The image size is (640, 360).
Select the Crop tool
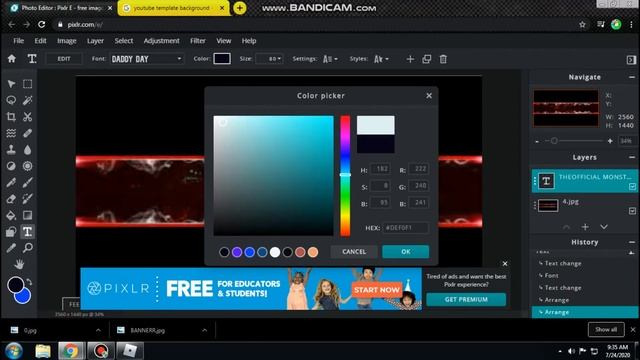pos(11,117)
